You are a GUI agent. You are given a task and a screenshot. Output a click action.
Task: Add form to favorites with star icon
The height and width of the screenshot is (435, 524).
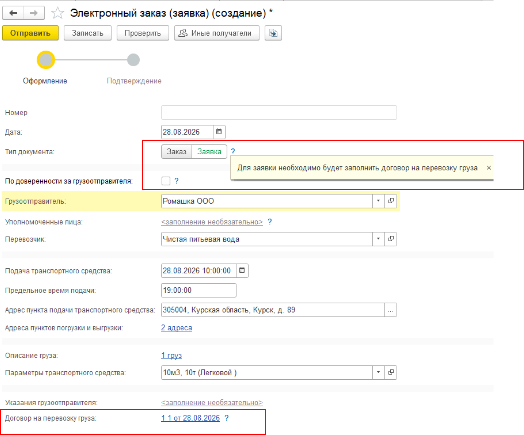click(57, 13)
